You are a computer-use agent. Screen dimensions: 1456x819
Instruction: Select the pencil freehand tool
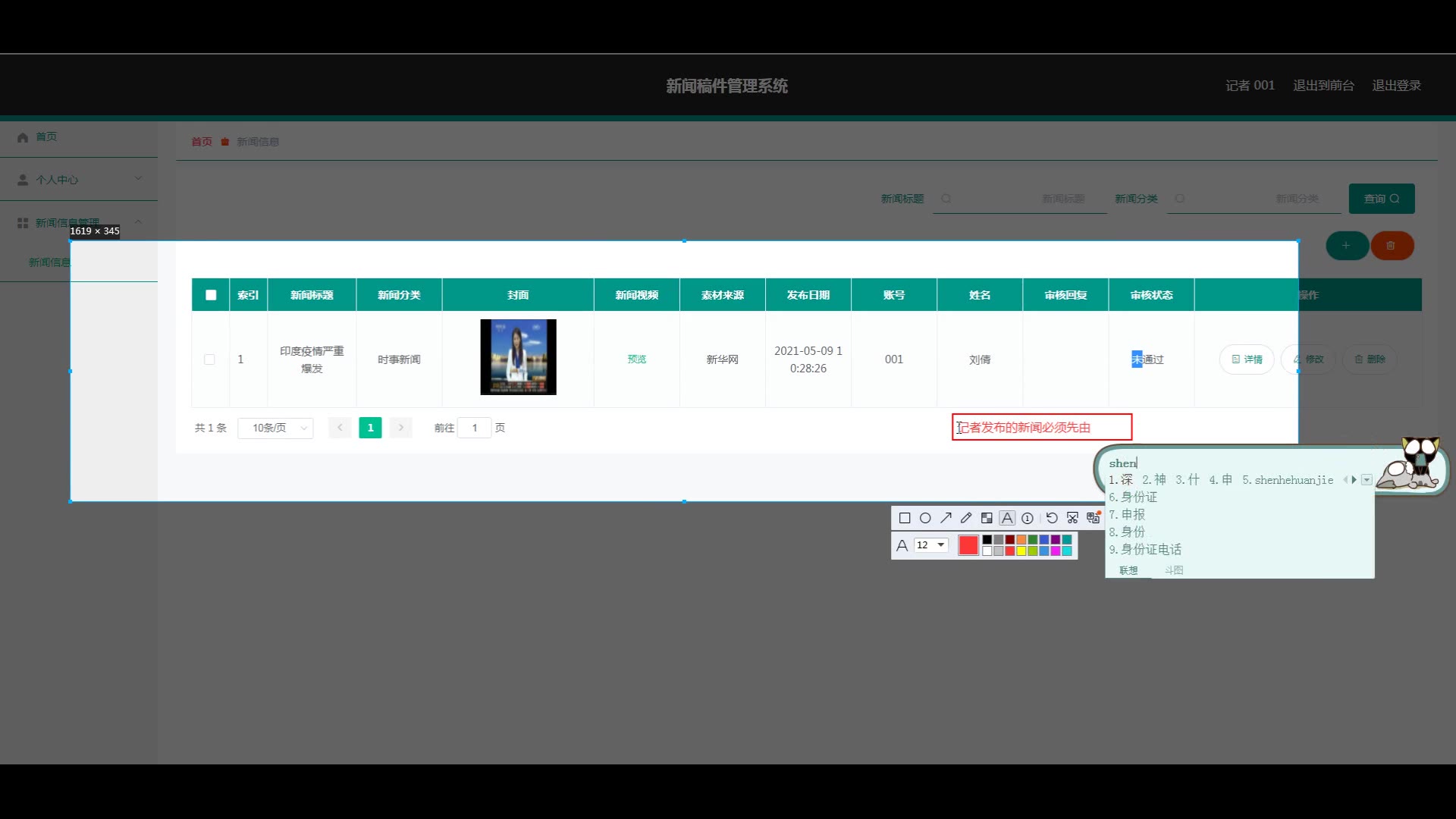966,518
